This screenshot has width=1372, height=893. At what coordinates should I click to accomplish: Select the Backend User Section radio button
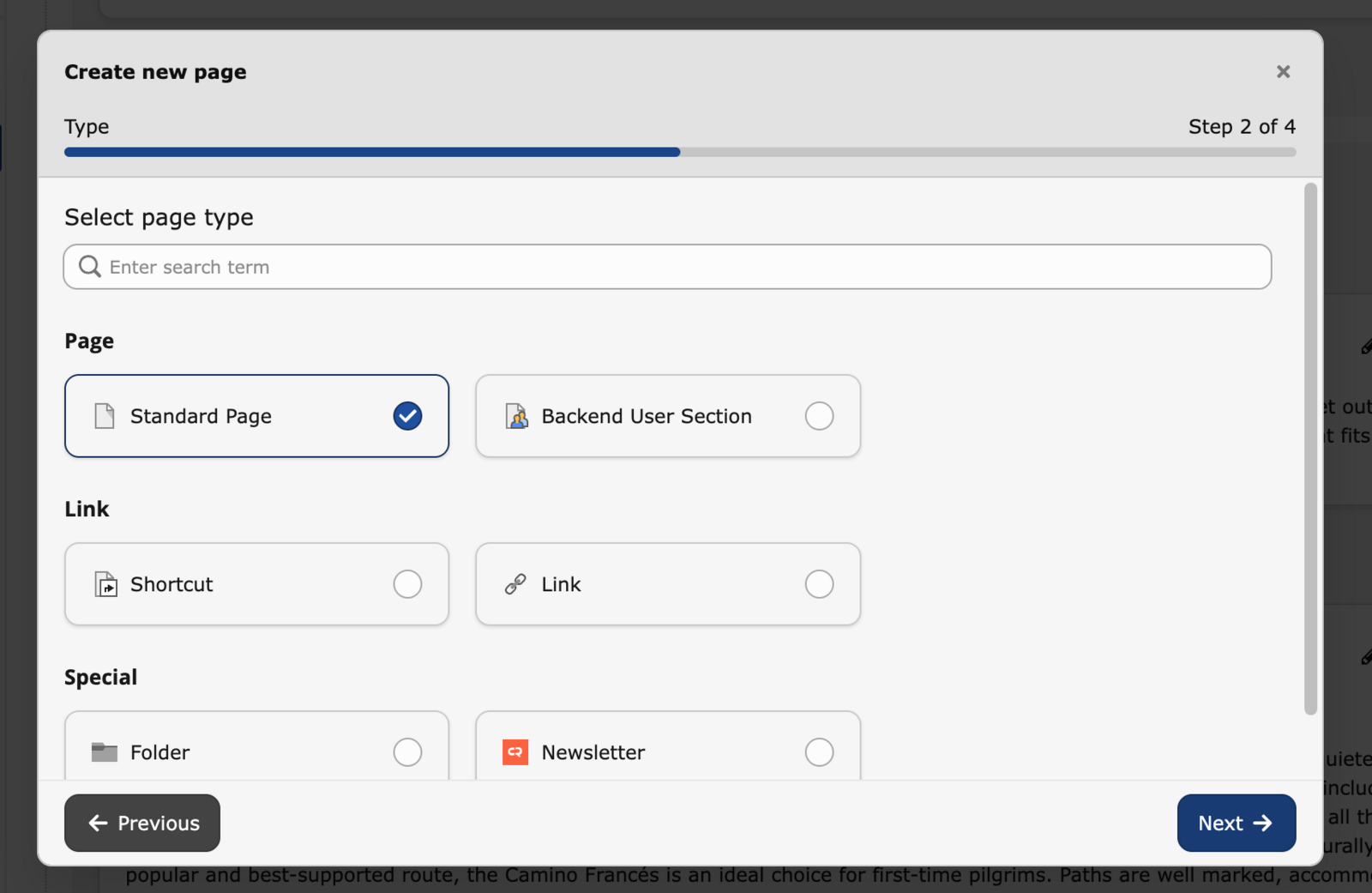click(x=819, y=416)
